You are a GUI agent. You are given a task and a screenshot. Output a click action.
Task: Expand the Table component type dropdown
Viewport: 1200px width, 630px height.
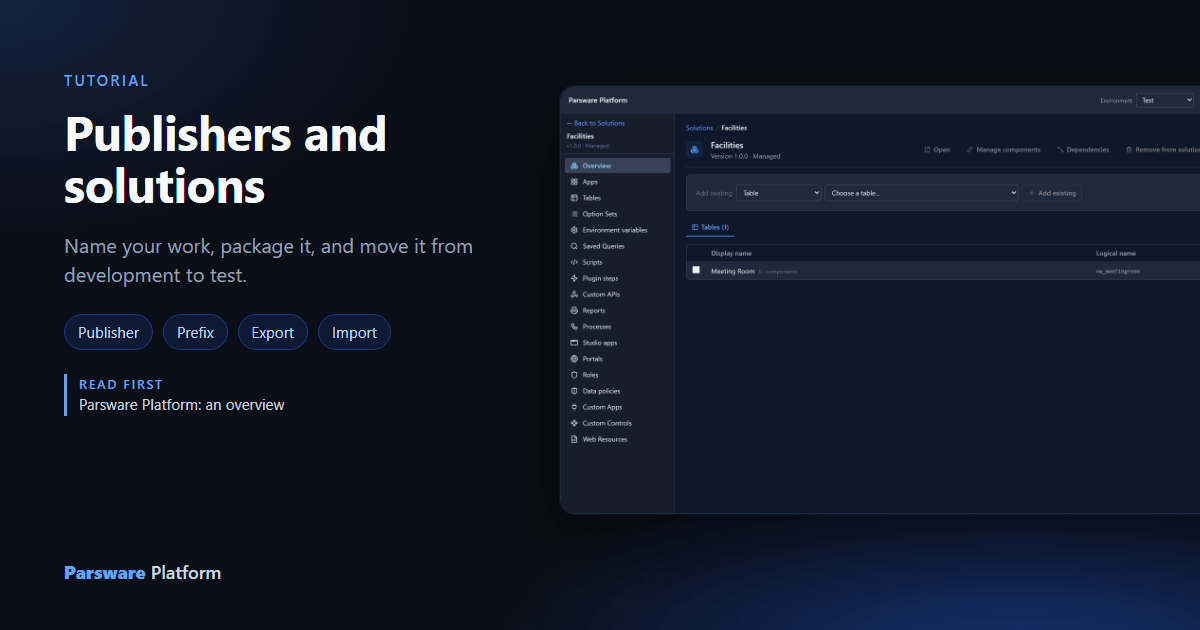pyautogui.click(x=778, y=193)
